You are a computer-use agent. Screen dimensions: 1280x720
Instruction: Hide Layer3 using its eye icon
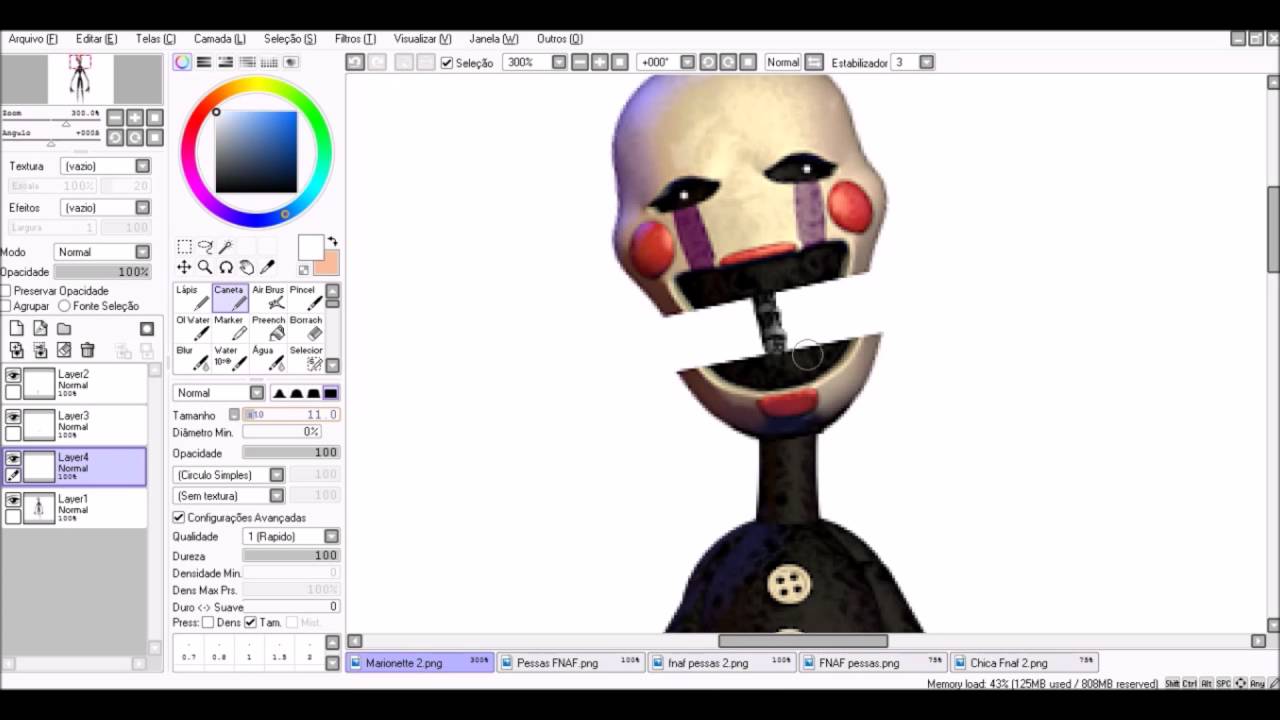pos(13,417)
